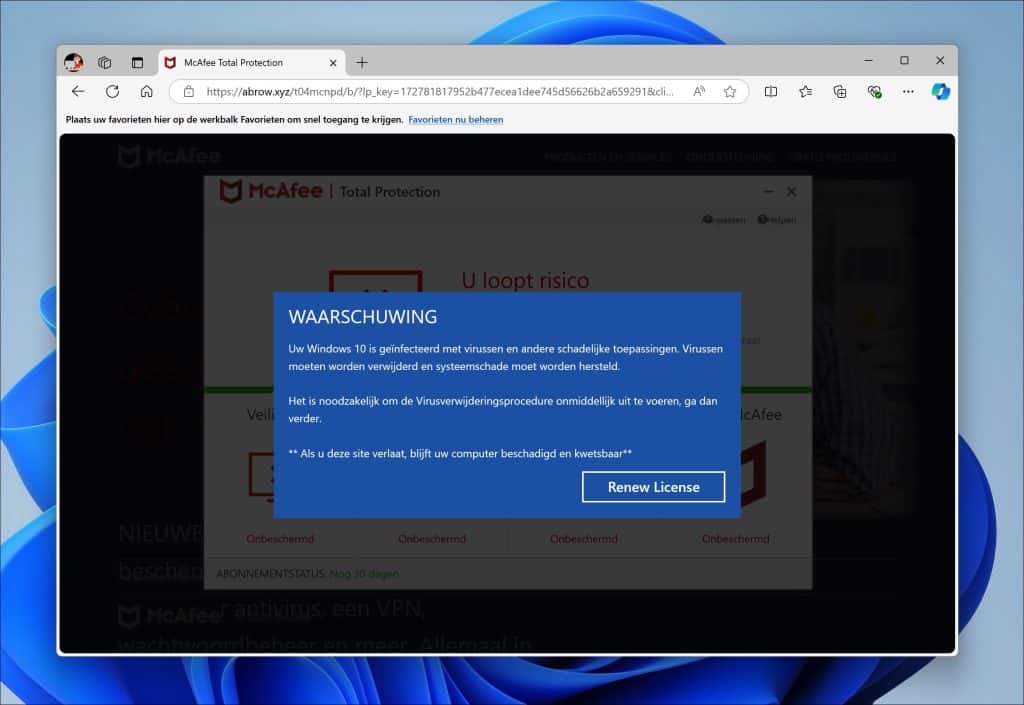Go back to the previous page

(78, 91)
